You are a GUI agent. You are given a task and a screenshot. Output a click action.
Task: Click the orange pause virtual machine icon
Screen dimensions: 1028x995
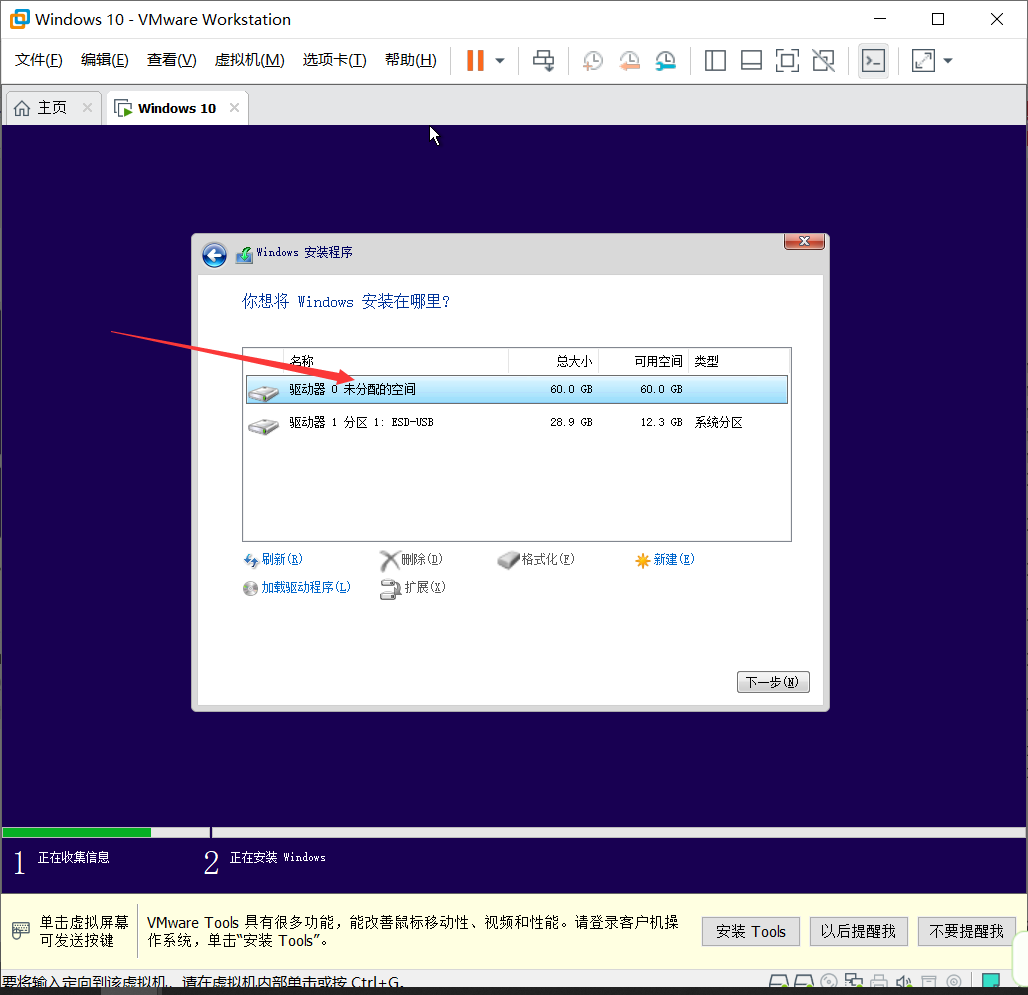tap(475, 60)
